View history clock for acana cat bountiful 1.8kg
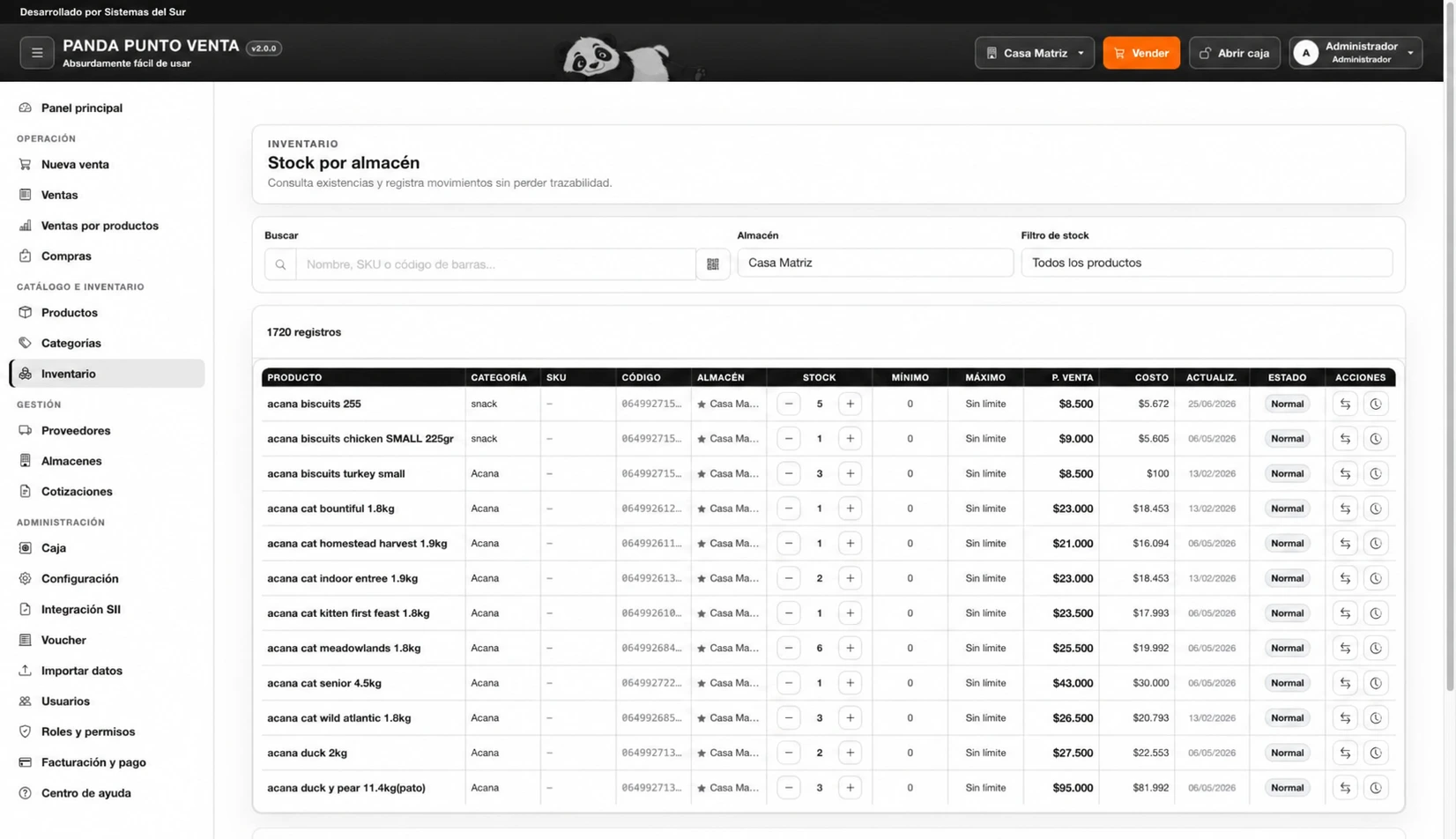 1376,509
